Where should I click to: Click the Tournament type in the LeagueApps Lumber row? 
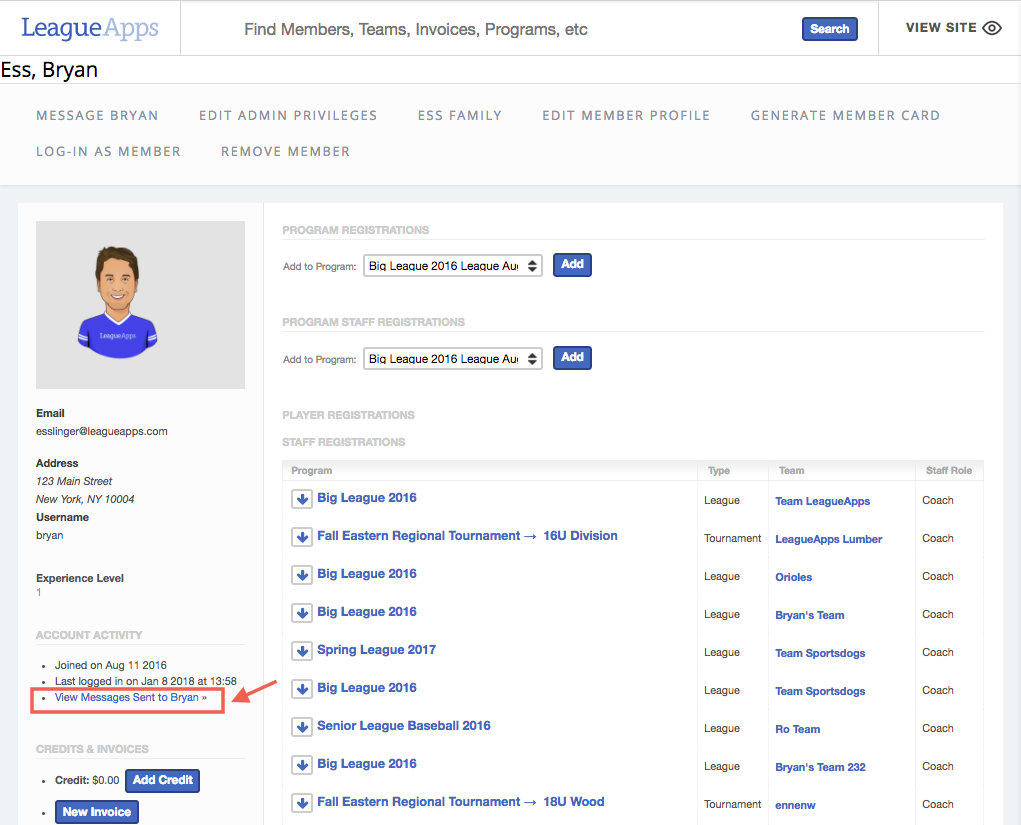[733, 538]
